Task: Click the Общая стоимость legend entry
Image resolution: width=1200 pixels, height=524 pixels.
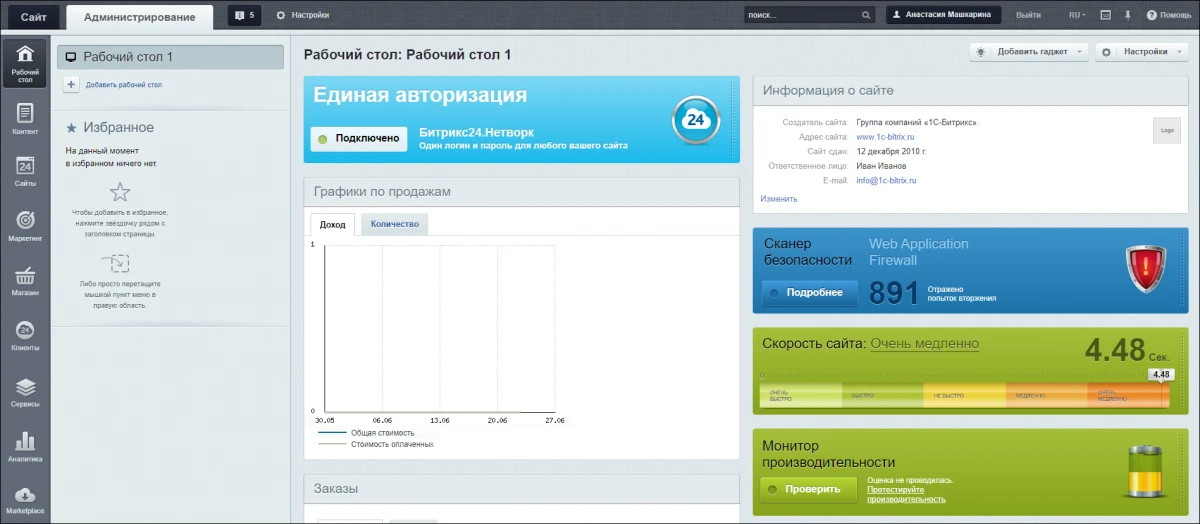Action: pos(382,433)
